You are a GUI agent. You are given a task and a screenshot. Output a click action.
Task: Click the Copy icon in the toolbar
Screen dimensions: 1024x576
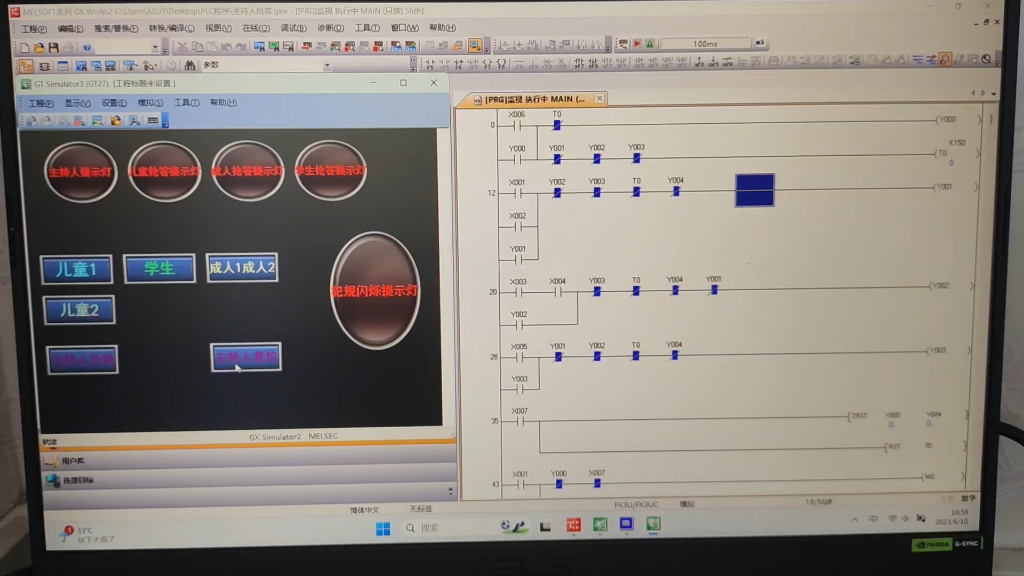pyautogui.click(x=197, y=47)
